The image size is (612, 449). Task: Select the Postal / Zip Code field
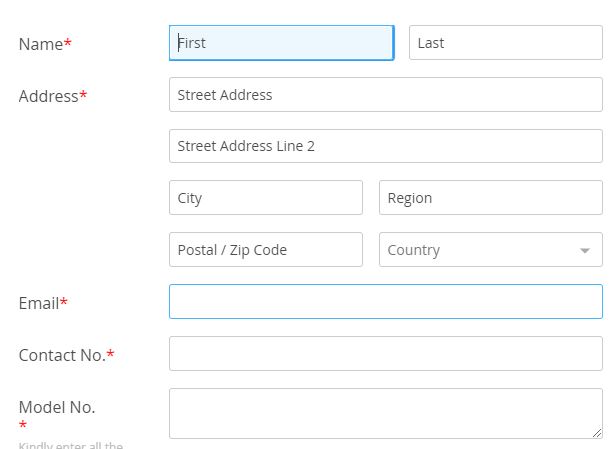pyautogui.click(x=265, y=250)
